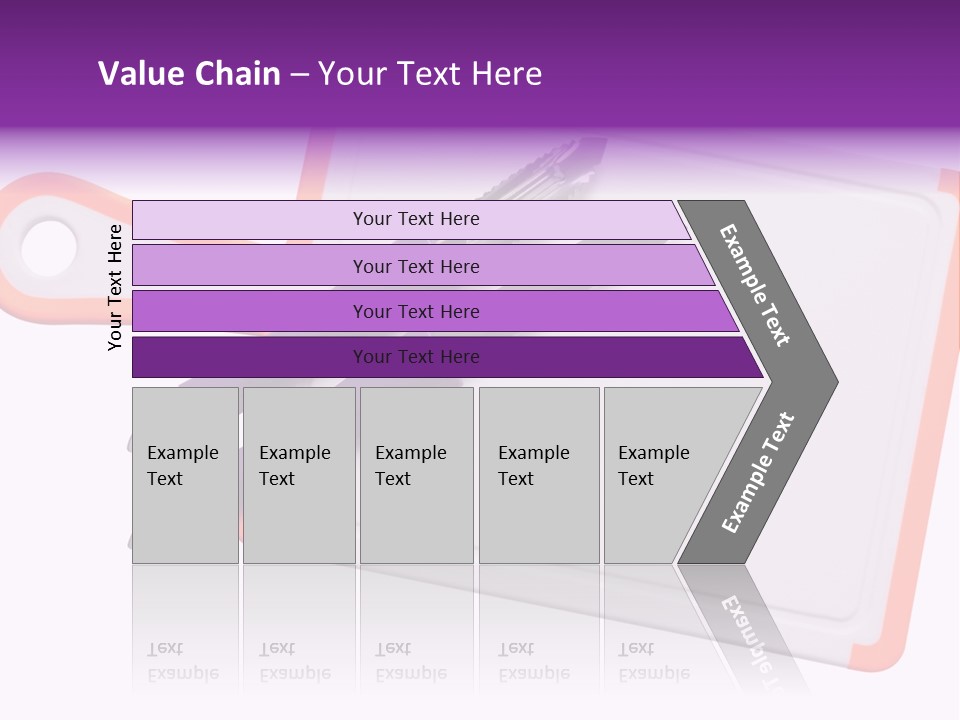
Task: Click the rotated vertical 'Your Text Here' label
Action: pos(115,287)
